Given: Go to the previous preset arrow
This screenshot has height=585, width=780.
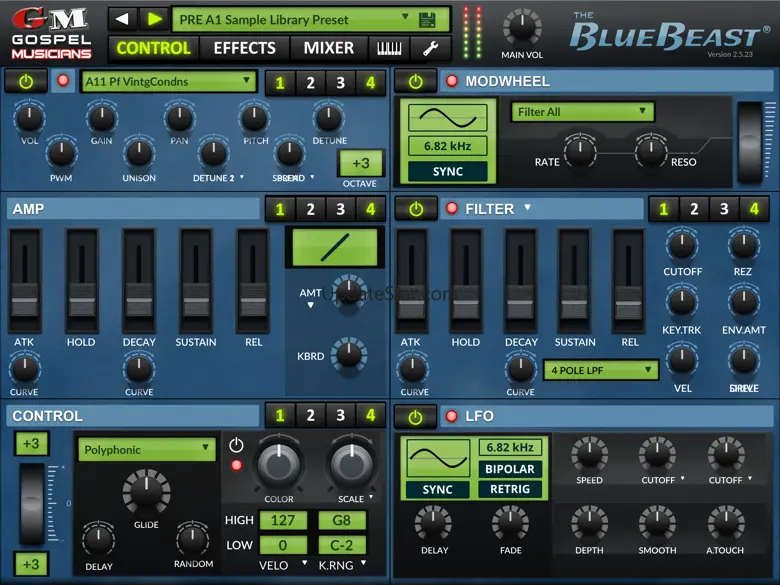Looking at the screenshot, I should [x=122, y=19].
